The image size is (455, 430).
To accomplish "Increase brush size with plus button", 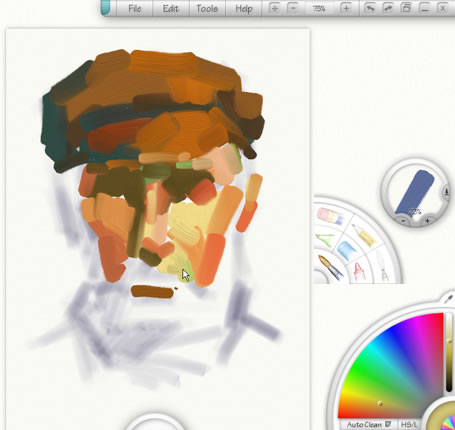I will pos(427,220).
